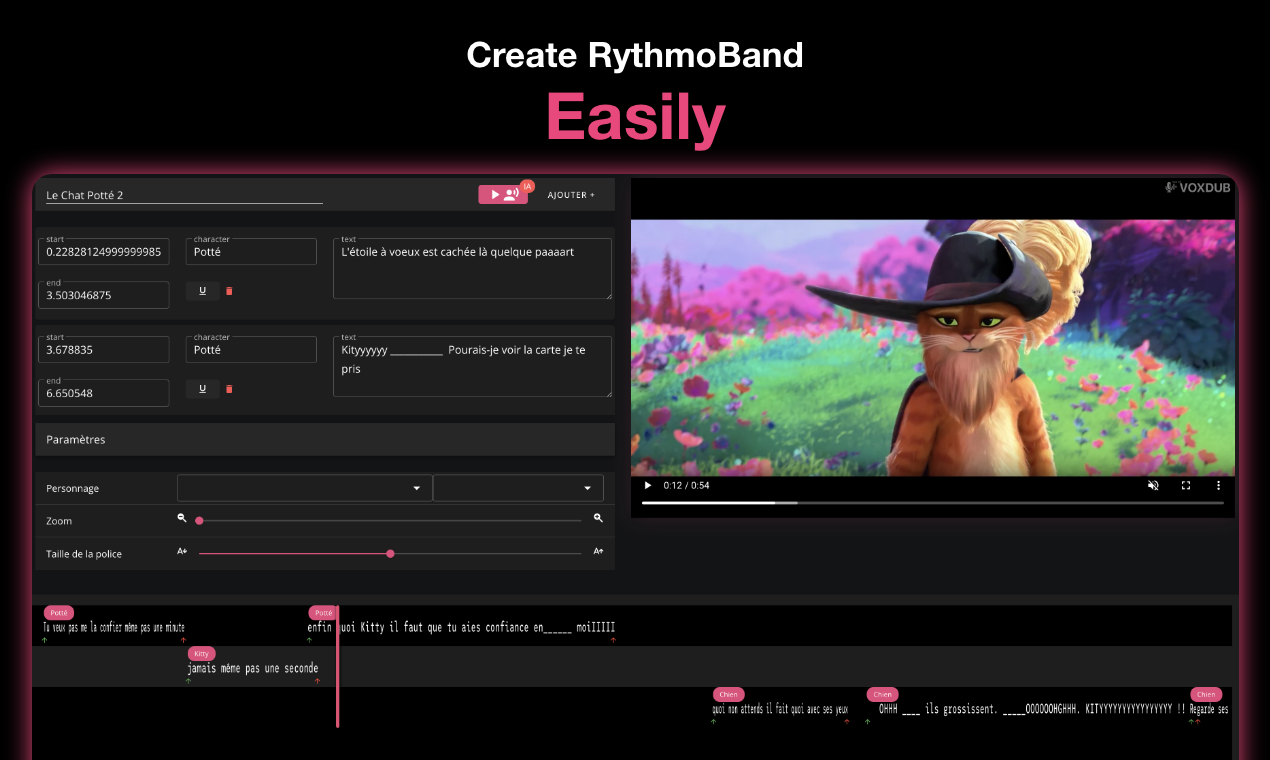Click the video progress bar
This screenshot has width=1270, height=760.
coord(933,502)
